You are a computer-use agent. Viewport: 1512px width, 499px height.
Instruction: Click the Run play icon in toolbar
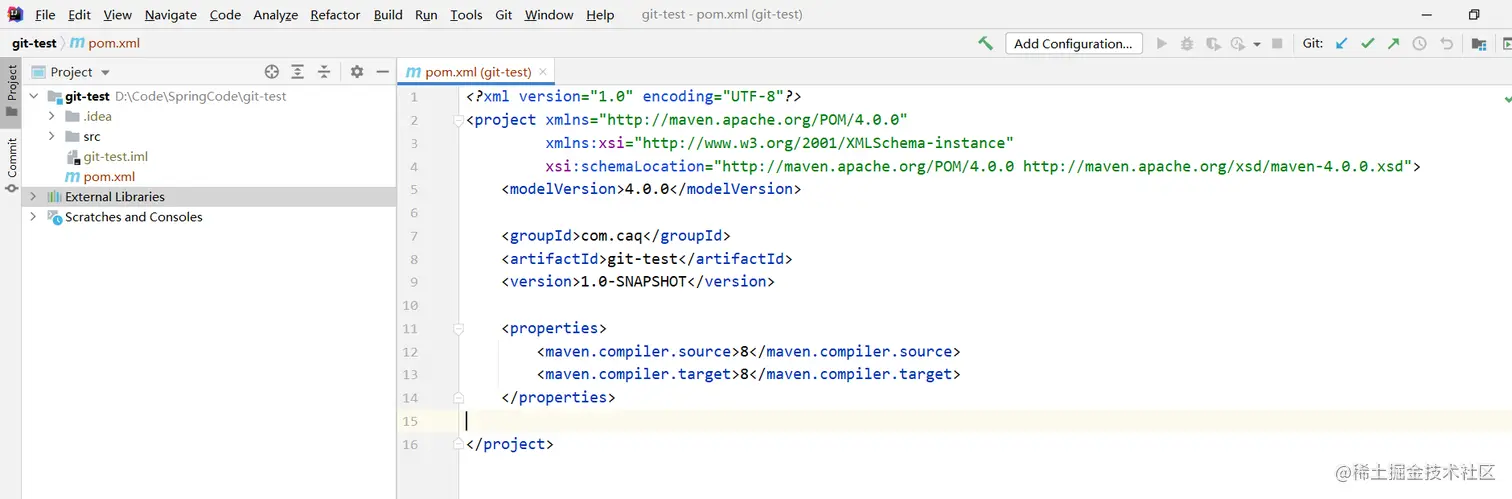[x=1161, y=43]
